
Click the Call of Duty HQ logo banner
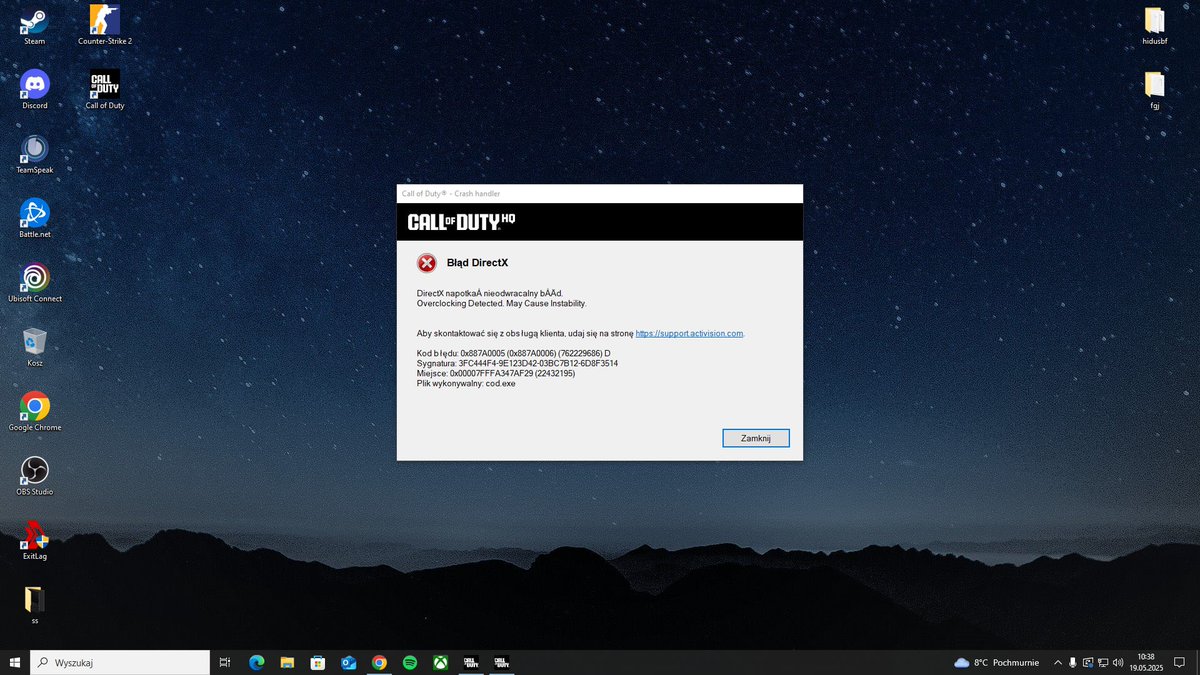pos(462,221)
